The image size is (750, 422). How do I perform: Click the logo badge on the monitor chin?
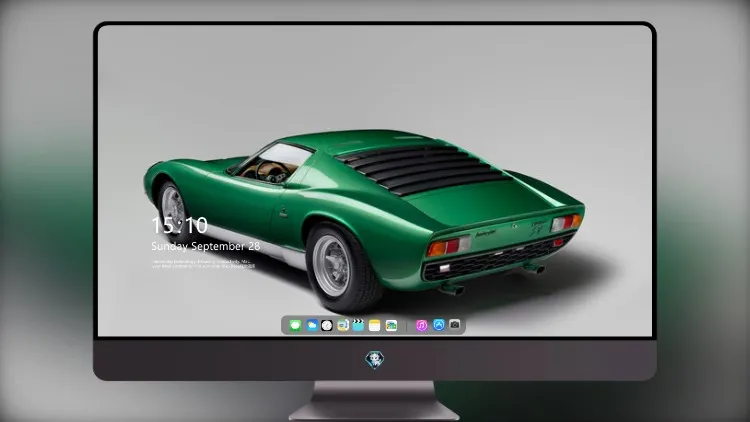tap(375, 360)
